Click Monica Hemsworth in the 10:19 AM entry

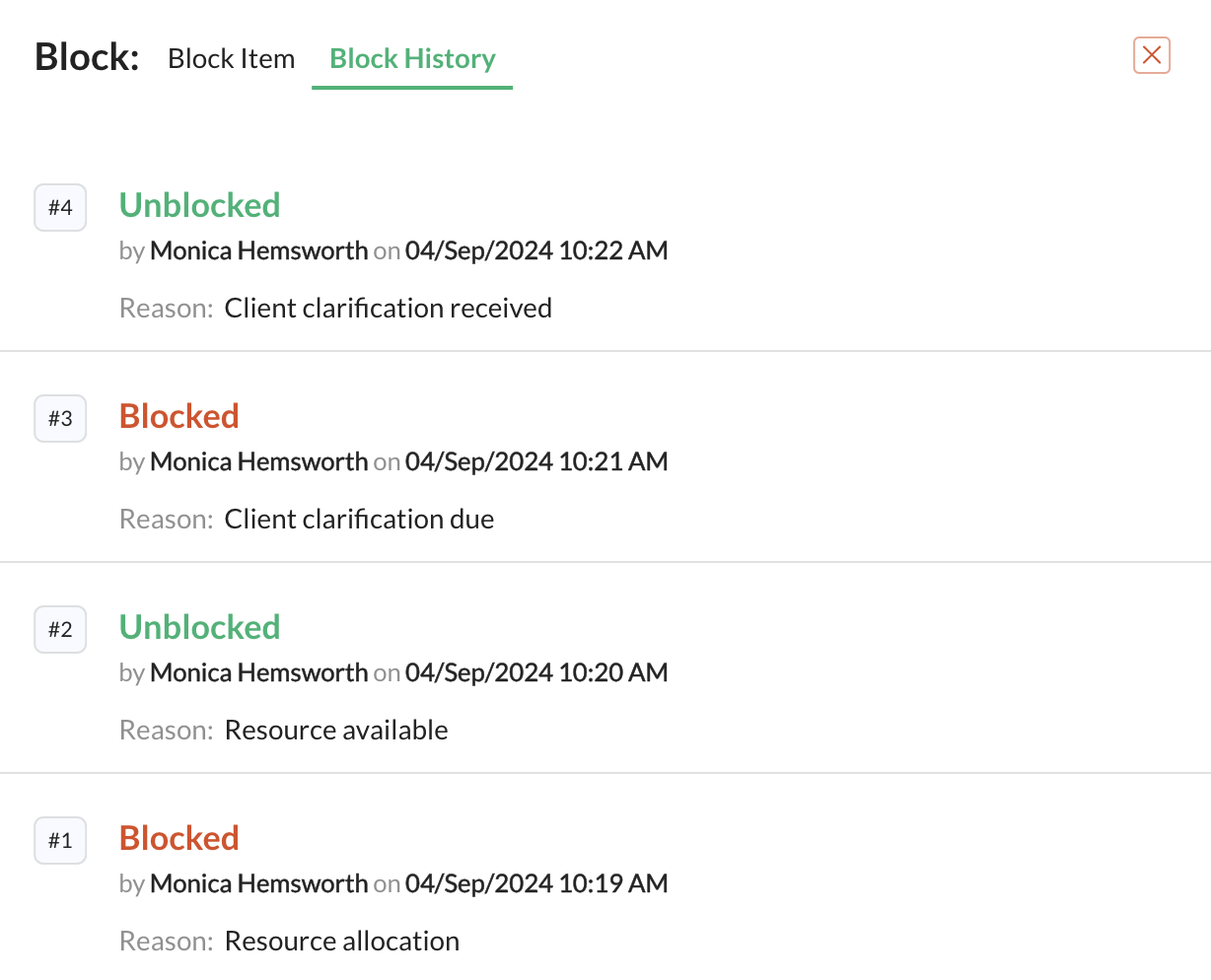pyautogui.click(x=258, y=884)
